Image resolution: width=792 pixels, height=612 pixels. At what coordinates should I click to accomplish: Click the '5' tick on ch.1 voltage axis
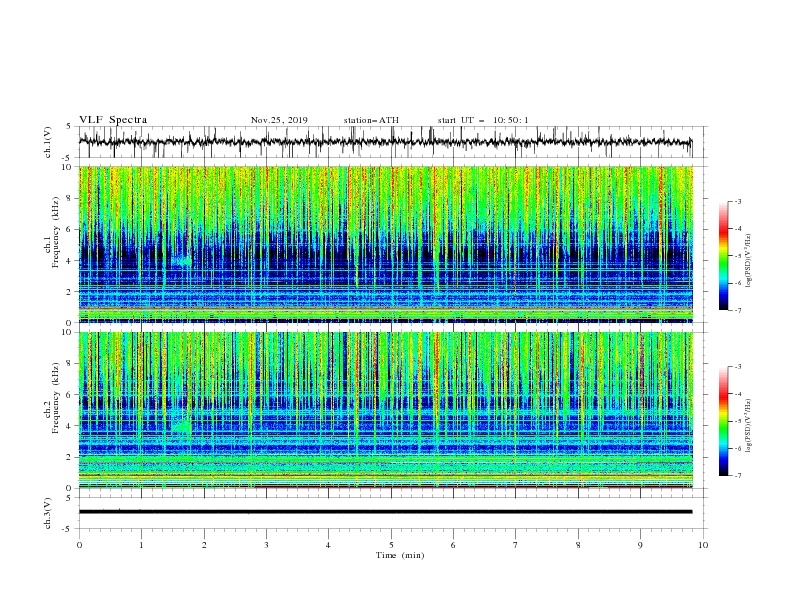pyautogui.click(x=69, y=126)
